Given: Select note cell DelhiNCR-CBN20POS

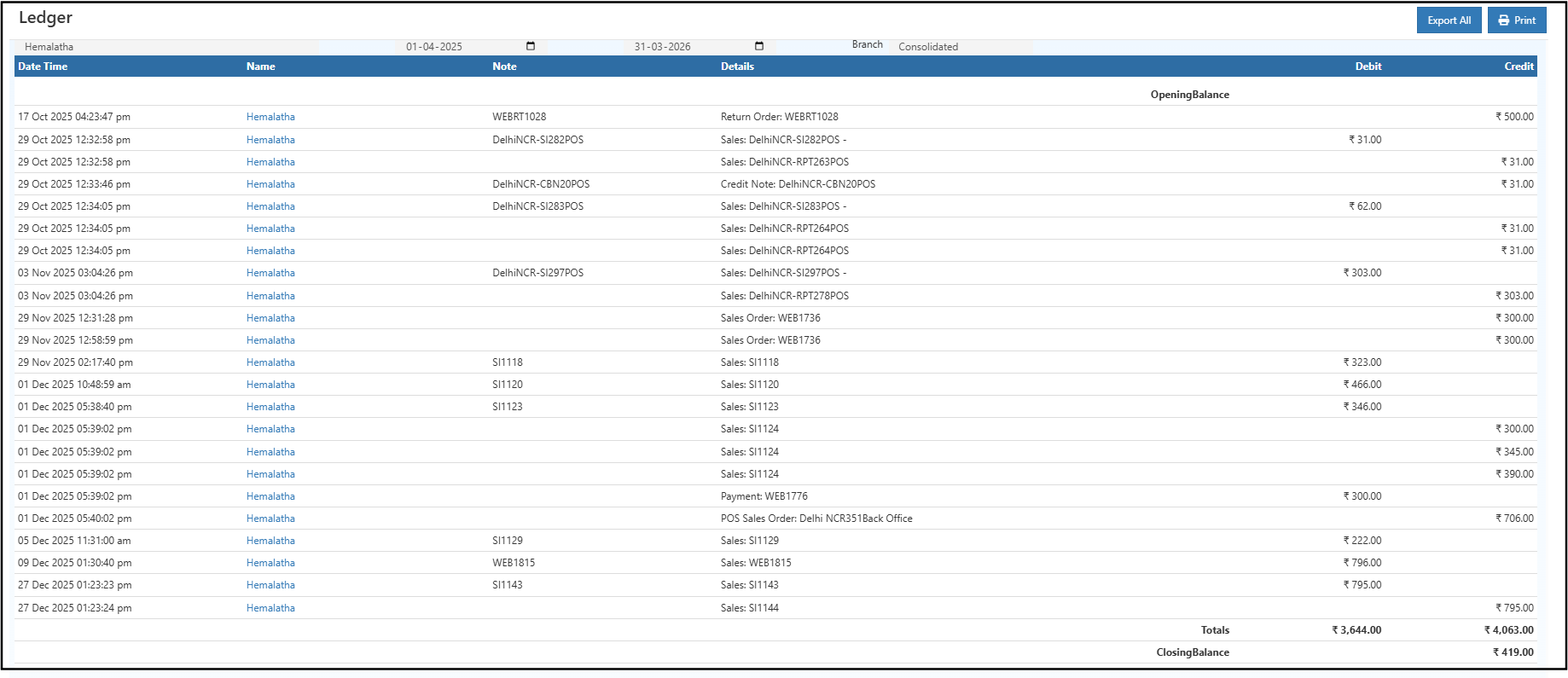Looking at the screenshot, I should click(x=541, y=184).
